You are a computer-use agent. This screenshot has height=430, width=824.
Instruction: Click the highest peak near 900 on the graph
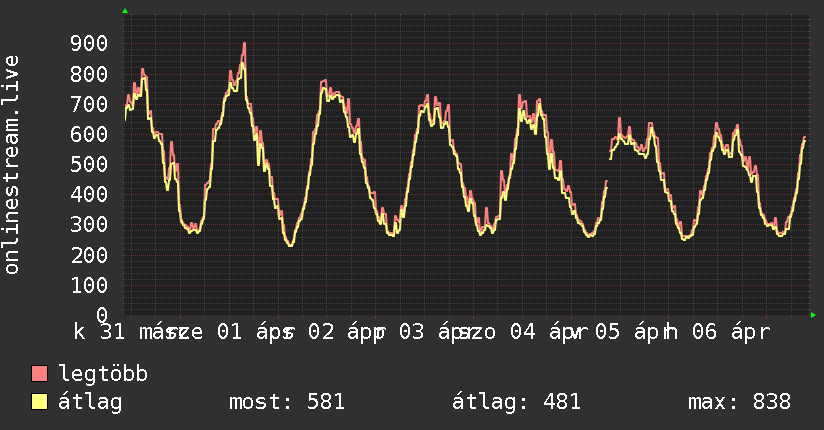(244, 46)
